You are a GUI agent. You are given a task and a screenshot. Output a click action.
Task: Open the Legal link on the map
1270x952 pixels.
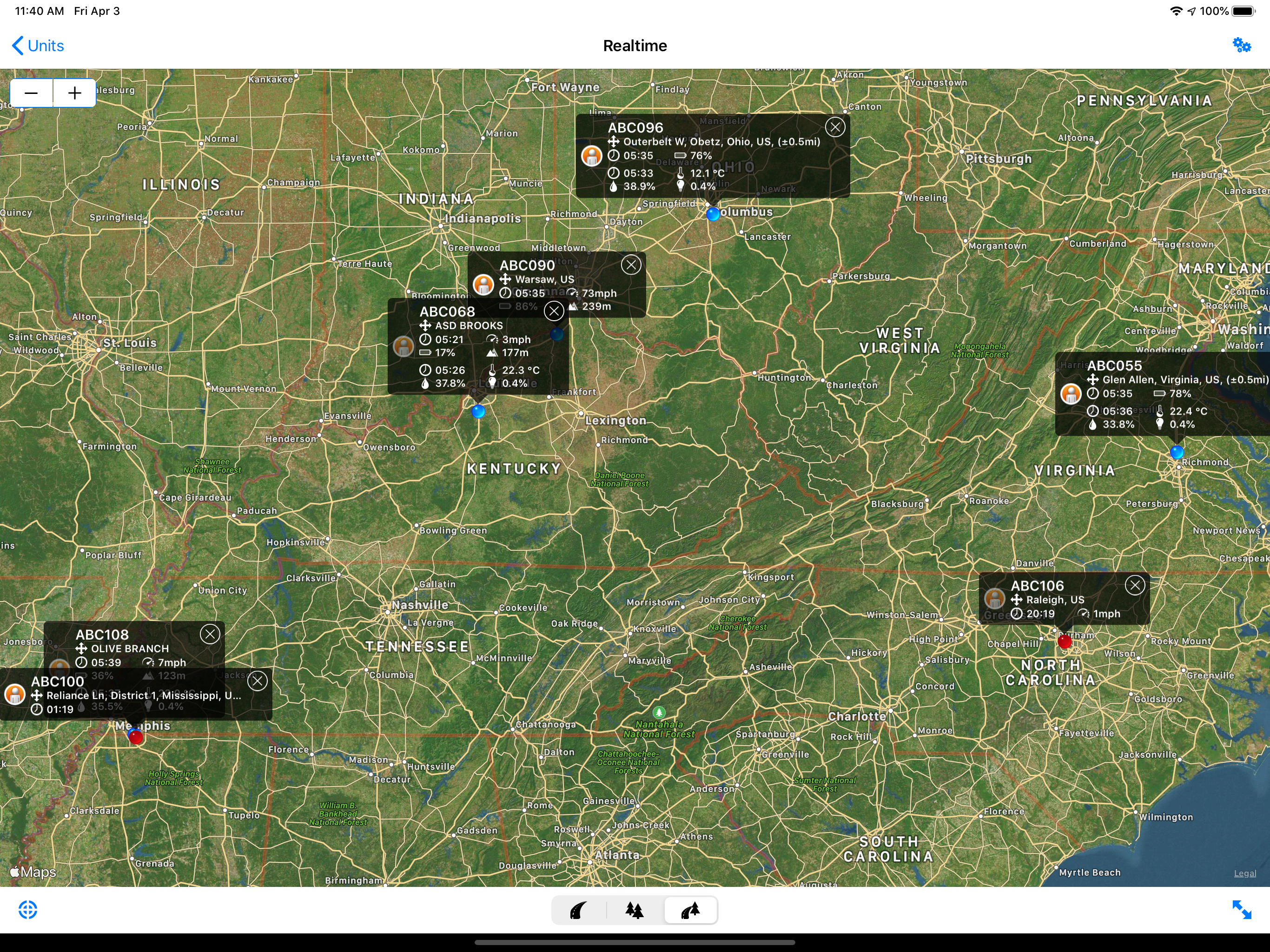click(1245, 873)
